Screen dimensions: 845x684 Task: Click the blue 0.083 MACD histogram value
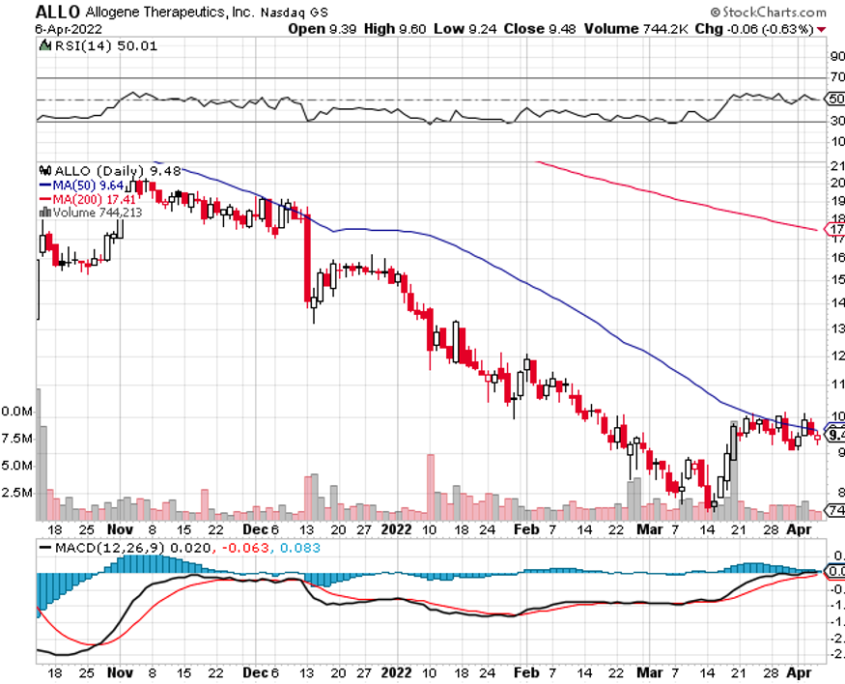(300, 548)
